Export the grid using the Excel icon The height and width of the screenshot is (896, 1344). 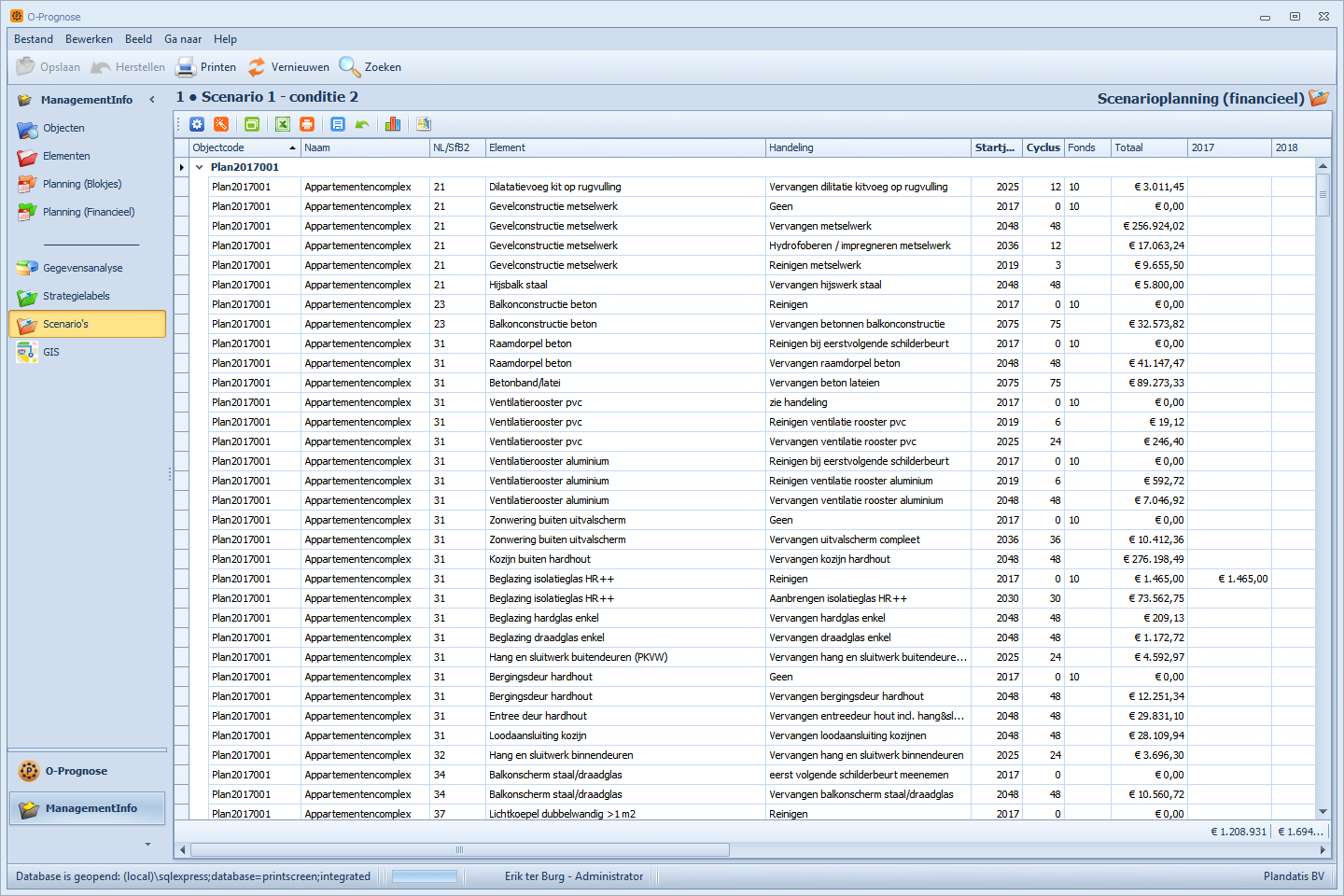[283, 124]
